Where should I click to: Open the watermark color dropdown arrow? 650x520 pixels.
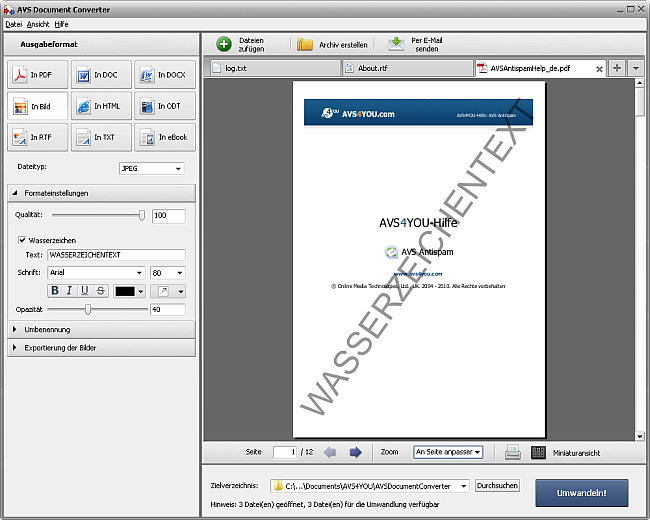click(x=141, y=292)
